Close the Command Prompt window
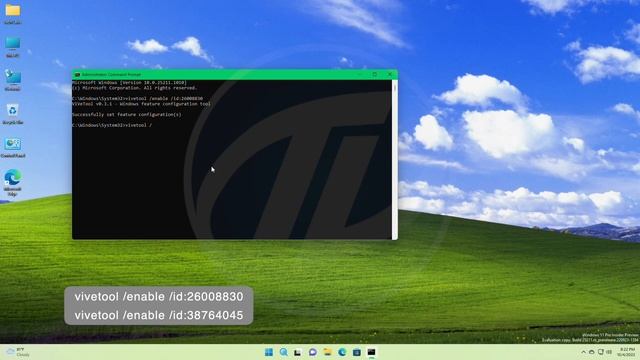 (390, 75)
